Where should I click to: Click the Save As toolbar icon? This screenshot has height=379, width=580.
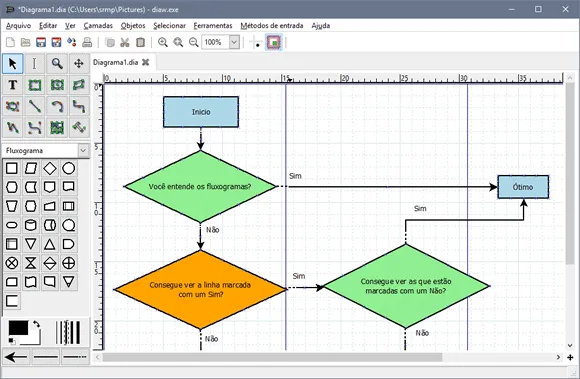56,42
